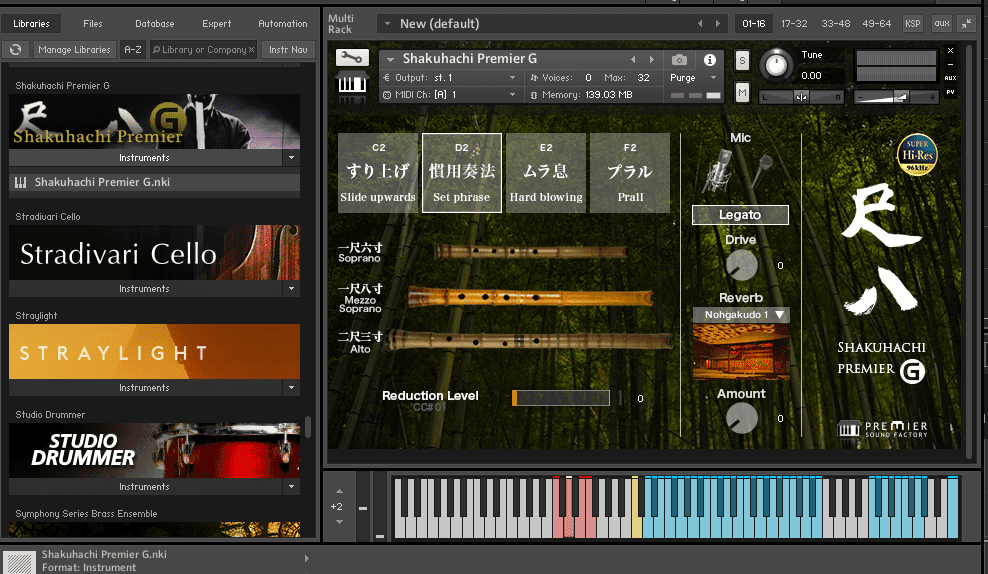Minimize rack view with diagonal arrows icon
Viewport: 988px width, 574px height.
pyautogui.click(x=966, y=23)
